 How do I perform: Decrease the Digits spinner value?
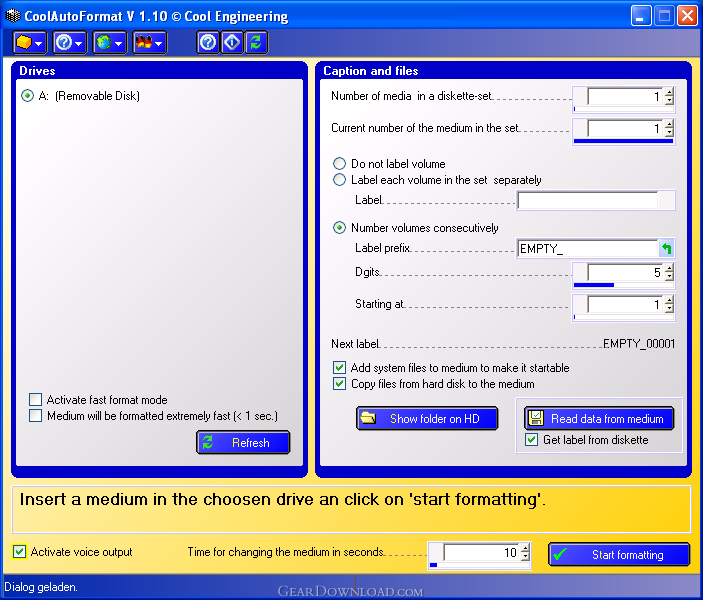click(x=669, y=276)
